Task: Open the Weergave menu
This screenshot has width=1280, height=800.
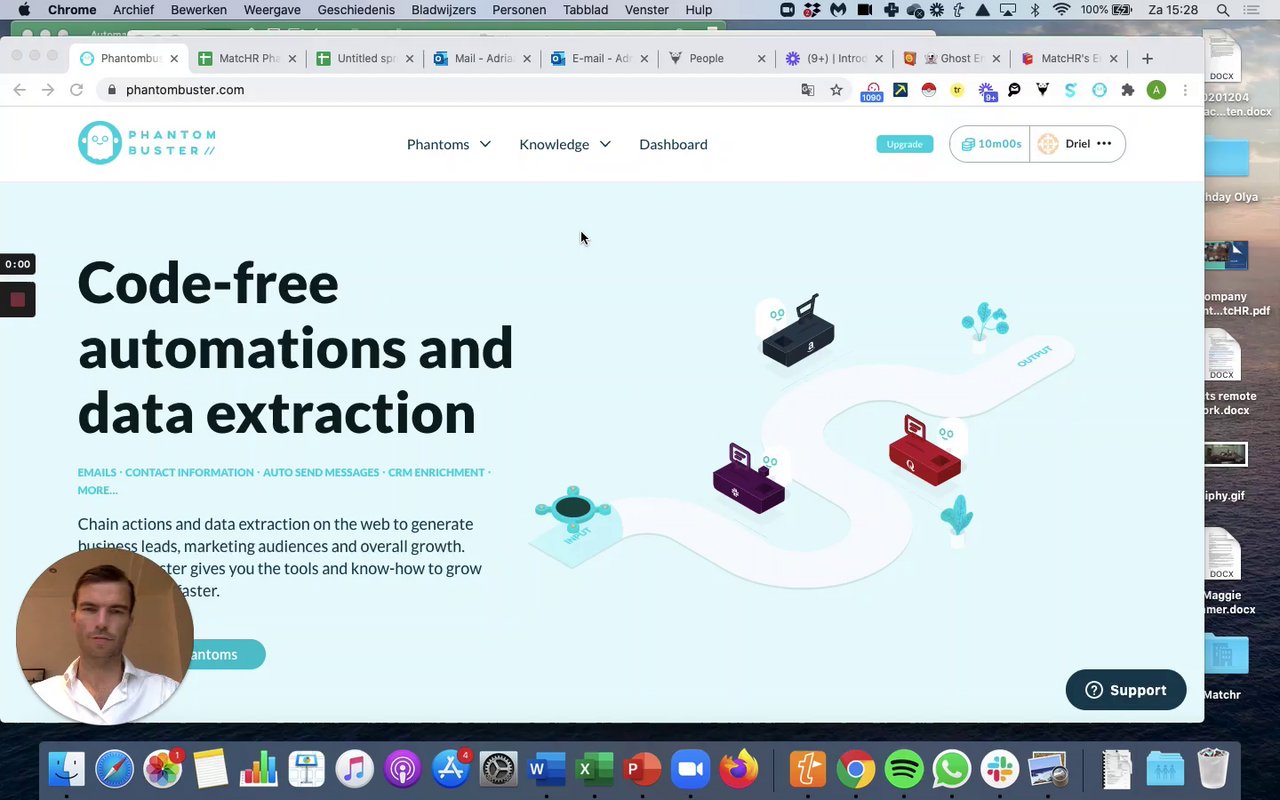Action: (x=272, y=10)
